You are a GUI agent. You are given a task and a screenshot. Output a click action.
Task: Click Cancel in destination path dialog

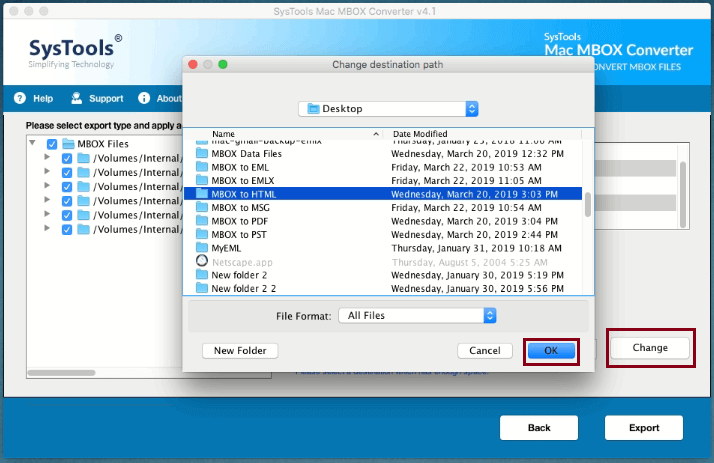[x=484, y=351]
